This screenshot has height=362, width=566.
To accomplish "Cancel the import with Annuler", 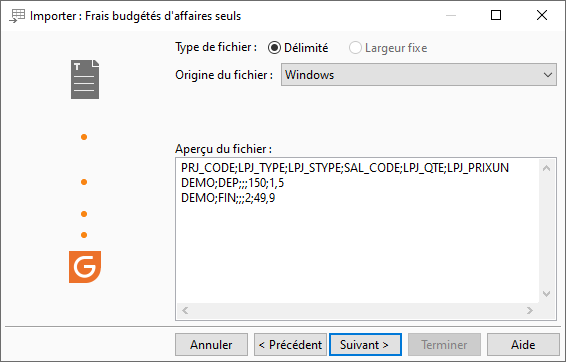I will tap(212, 345).
